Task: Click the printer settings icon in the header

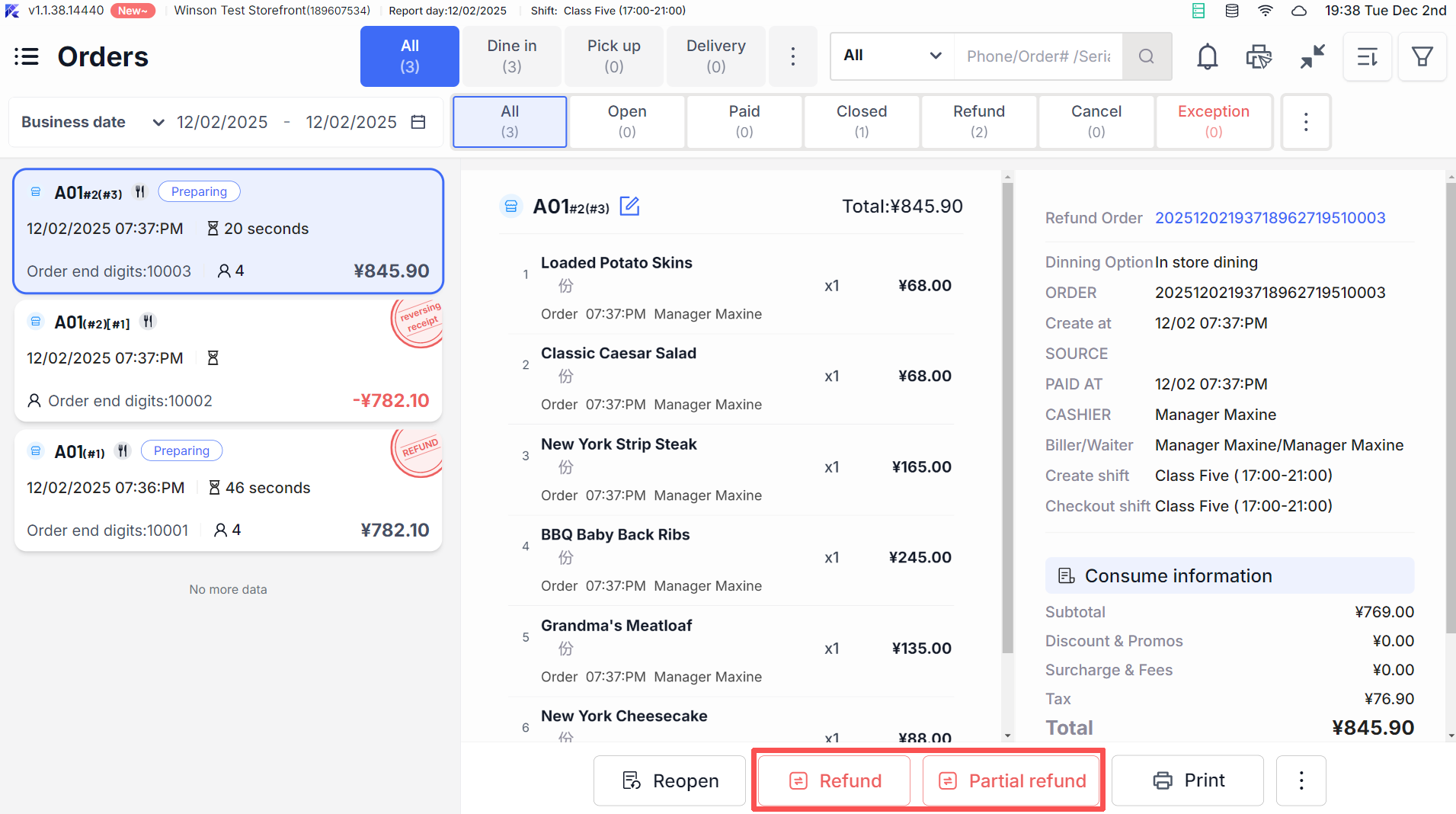Action: tap(1259, 56)
